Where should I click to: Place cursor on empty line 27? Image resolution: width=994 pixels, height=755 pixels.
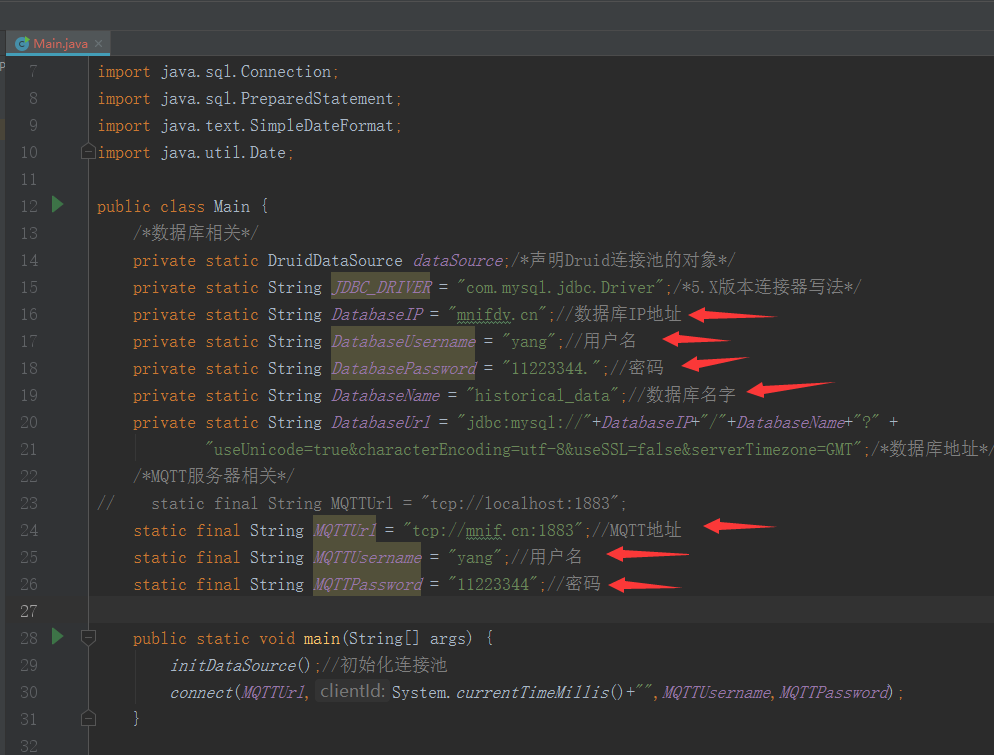tap(541, 611)
